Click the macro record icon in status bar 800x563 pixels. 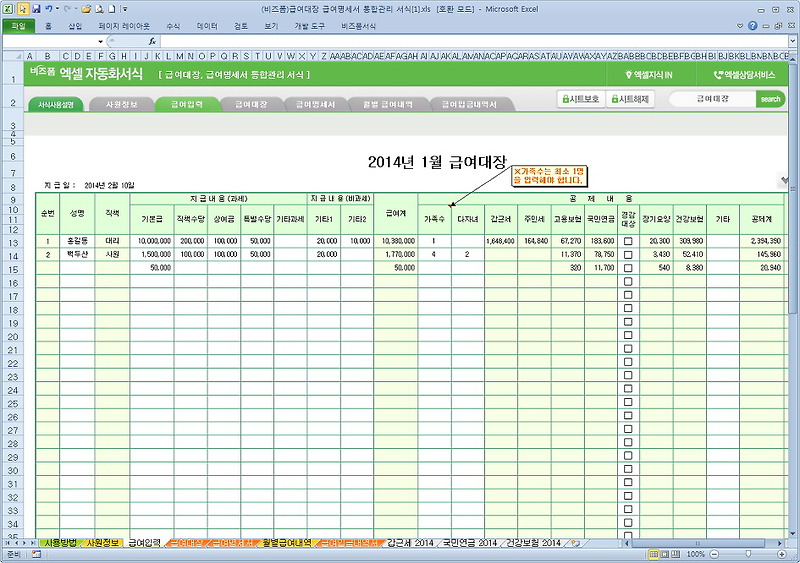coord(36,554)
